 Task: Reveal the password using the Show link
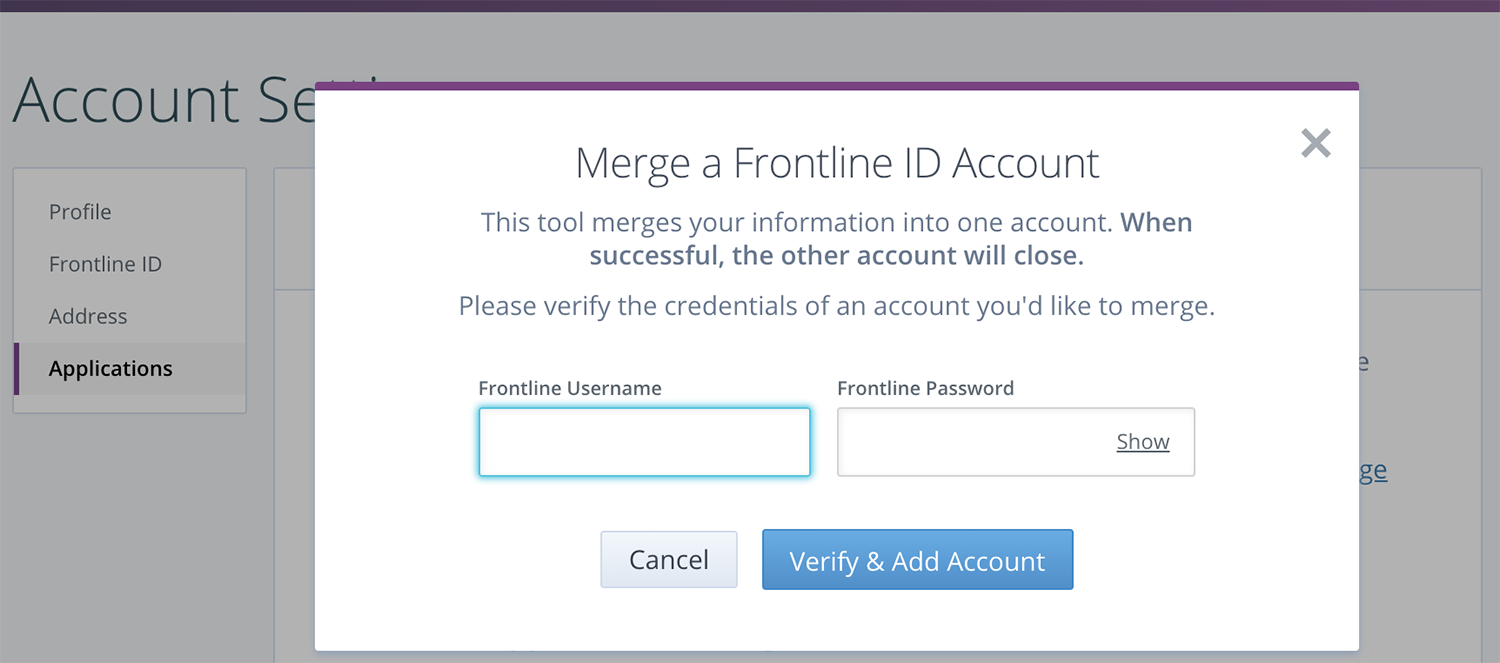tap(1143, 442)
